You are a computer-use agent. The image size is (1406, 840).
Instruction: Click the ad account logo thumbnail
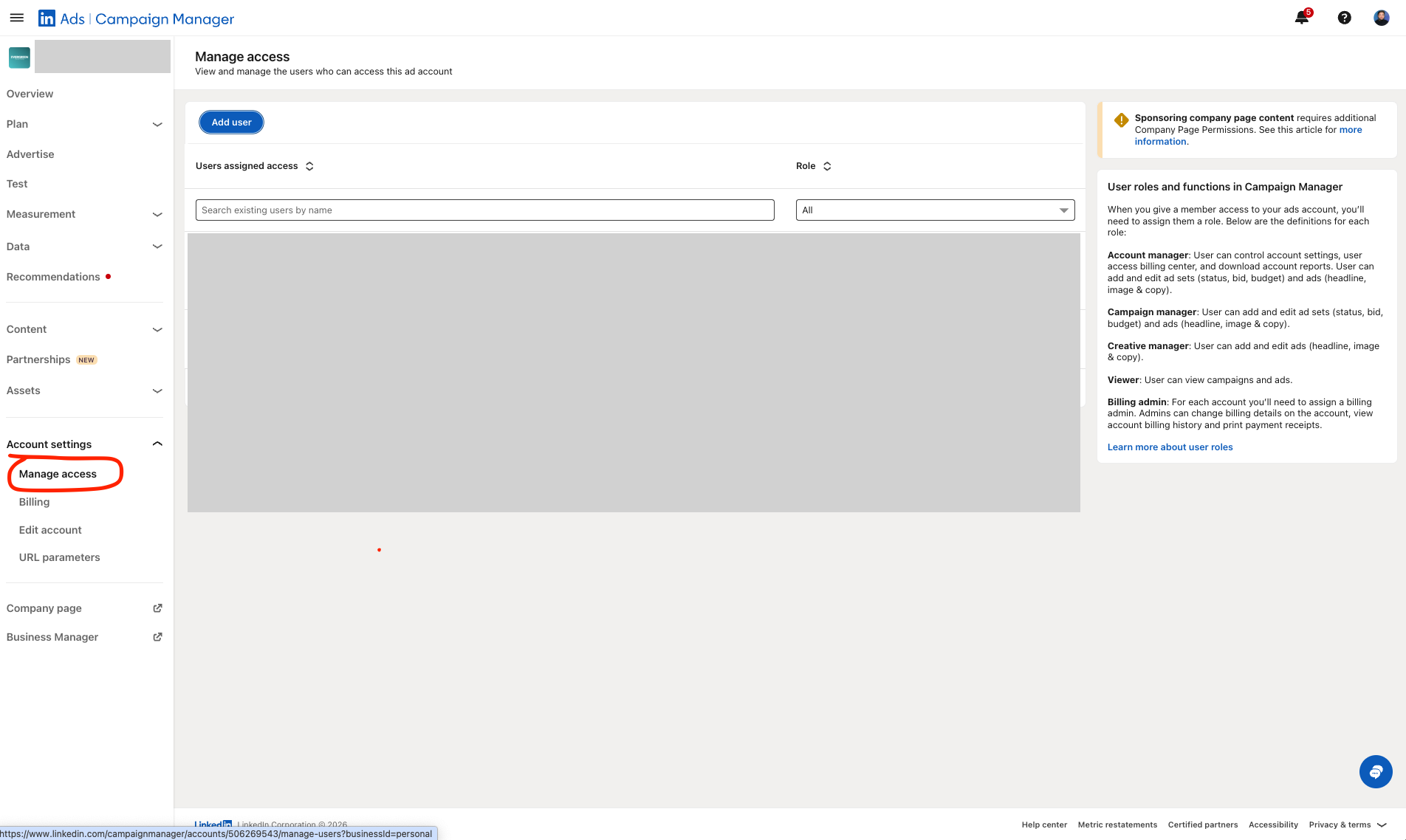[19, 57]
